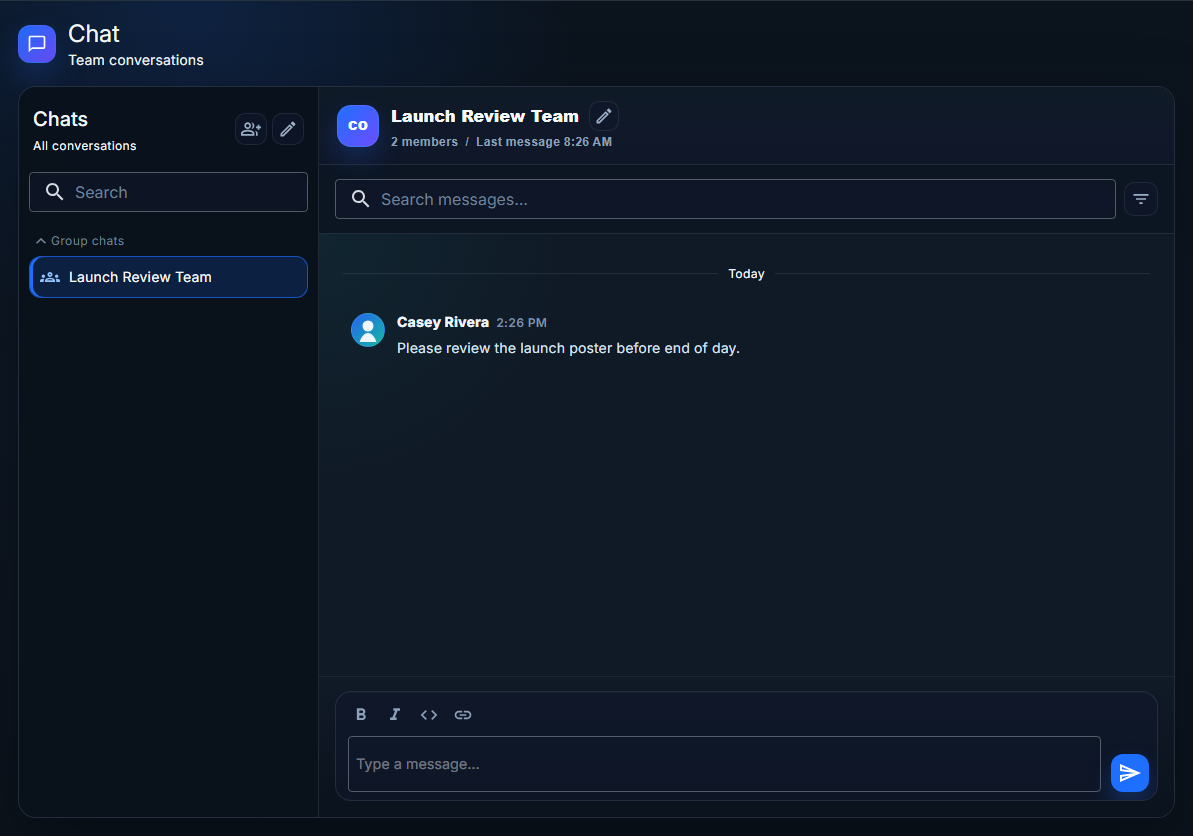Toggle bold formatting

(x=361, y=714)
